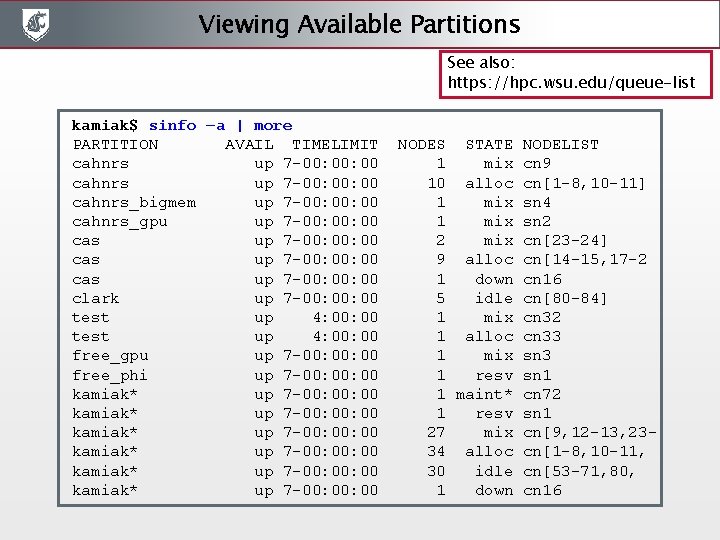Click the 'down' state in cas row

[x=494, y=280]
